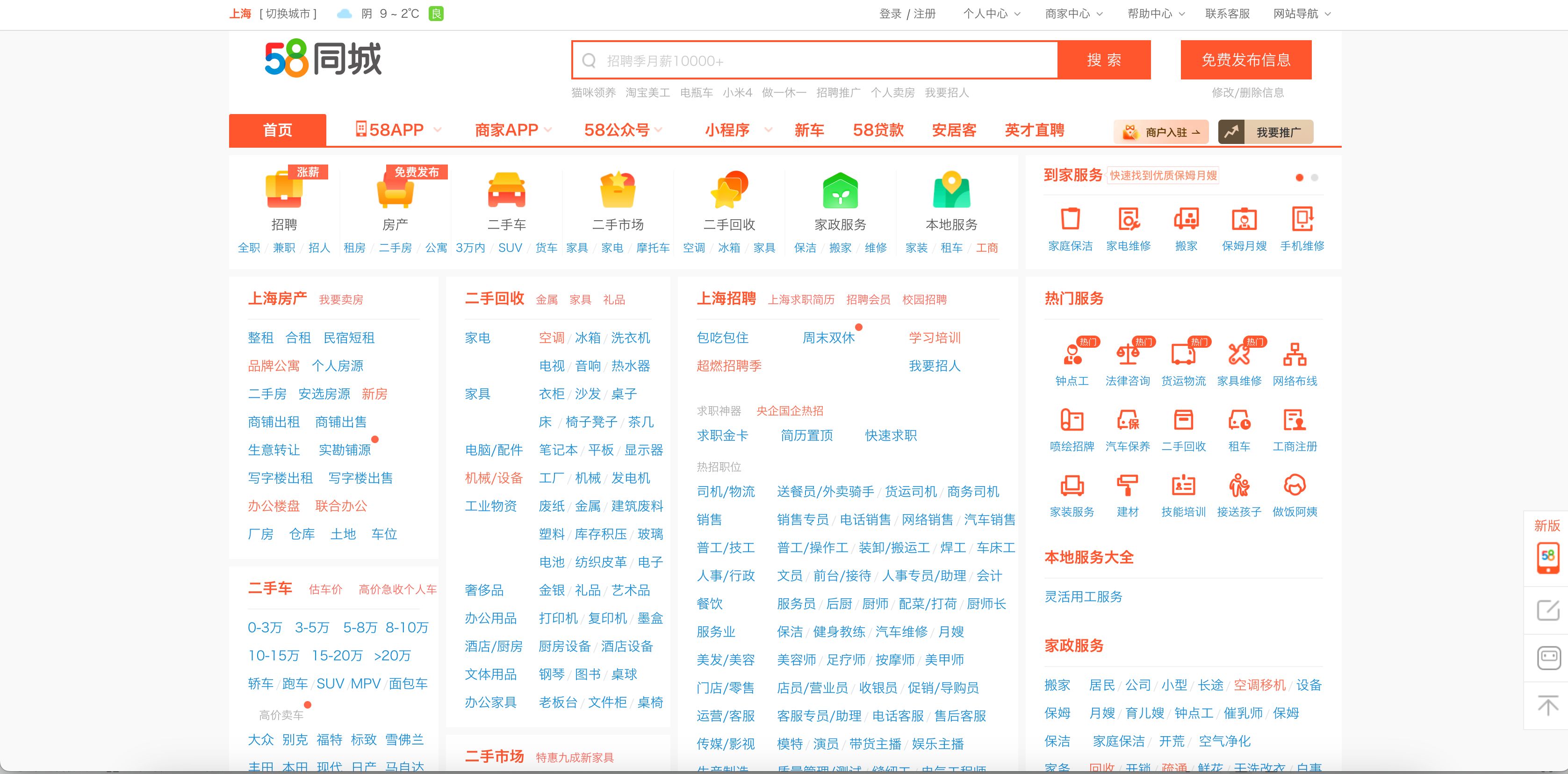Viewport: 1568px width, 774px height.
Task: Open the 手机维修 service icon
Action: coord(1302,218)
